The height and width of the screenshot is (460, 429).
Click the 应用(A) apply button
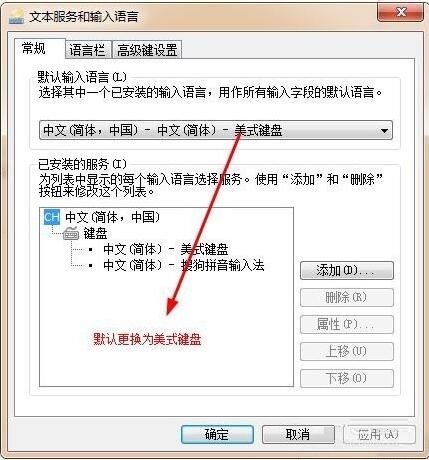coord(379,434)
